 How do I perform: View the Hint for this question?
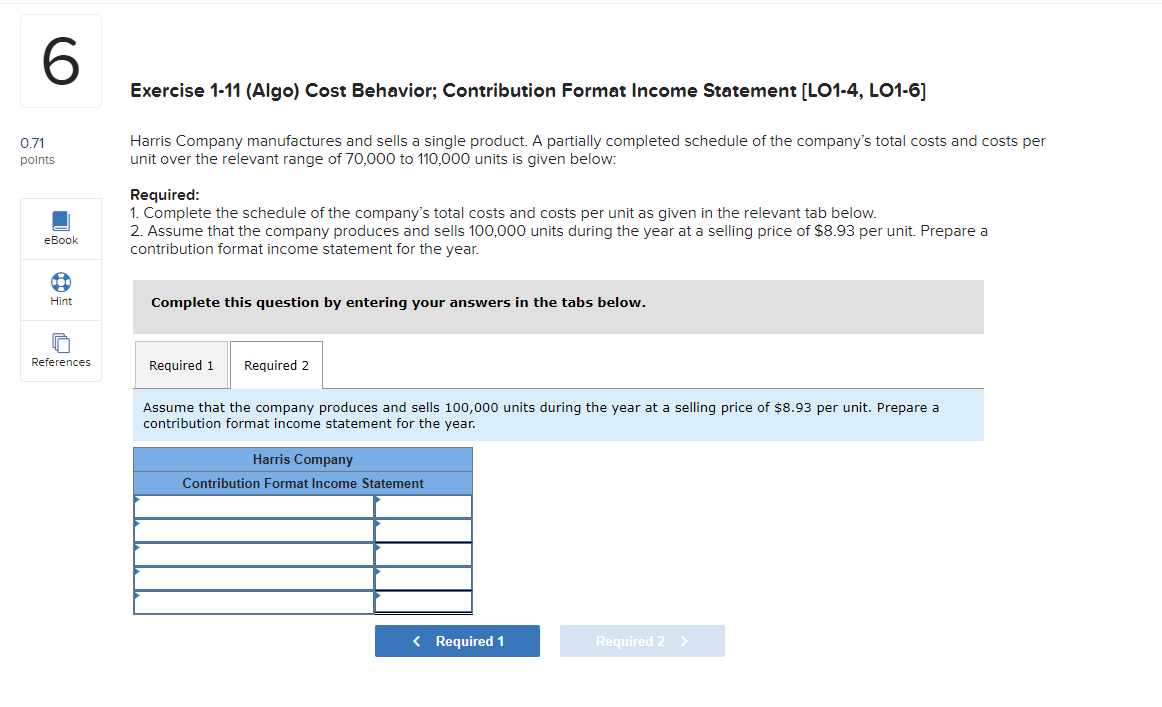click(x=60, y=290)
